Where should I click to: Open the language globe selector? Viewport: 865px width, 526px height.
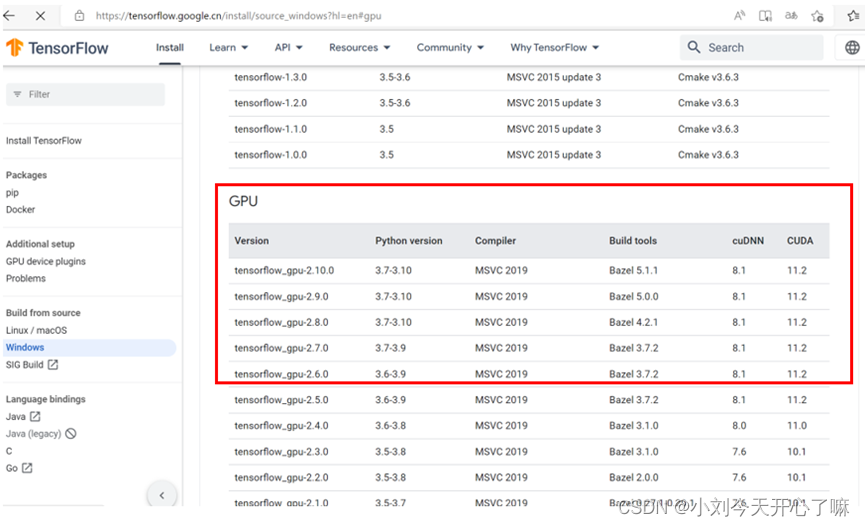coord(852,47)
